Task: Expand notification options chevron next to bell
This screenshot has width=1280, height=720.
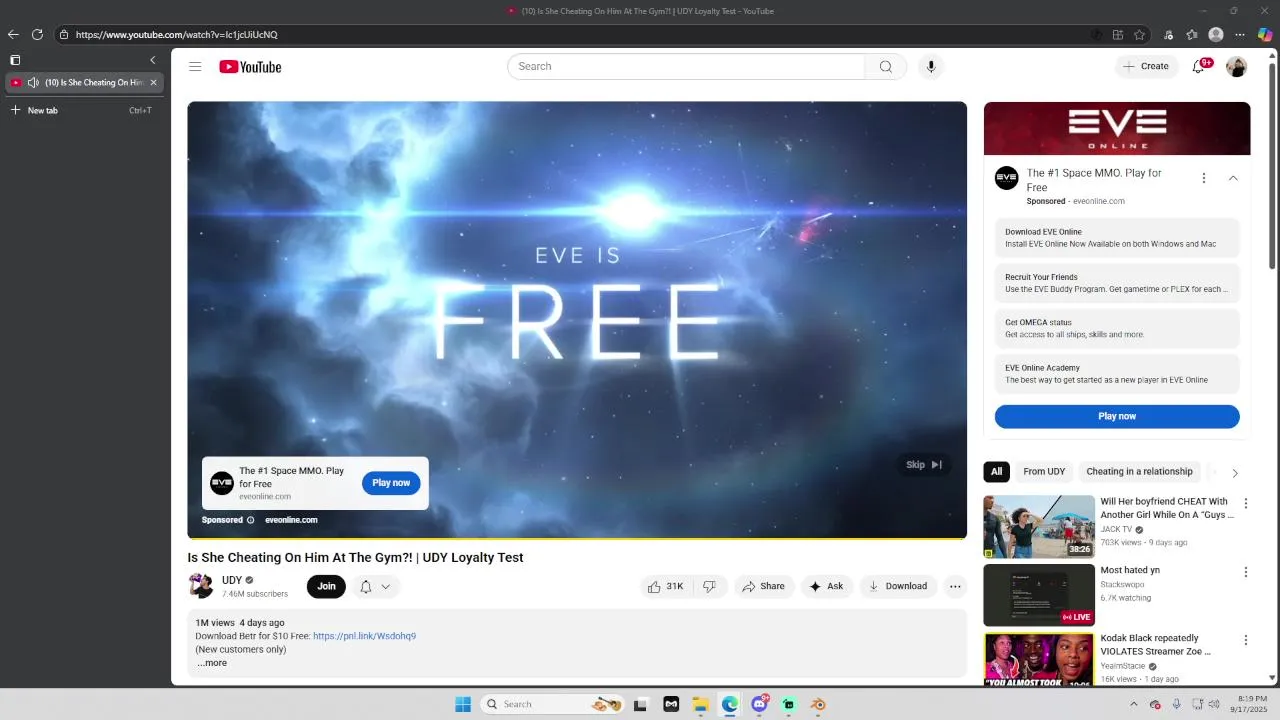Action: pyautogui.click(x=386, y=587)
